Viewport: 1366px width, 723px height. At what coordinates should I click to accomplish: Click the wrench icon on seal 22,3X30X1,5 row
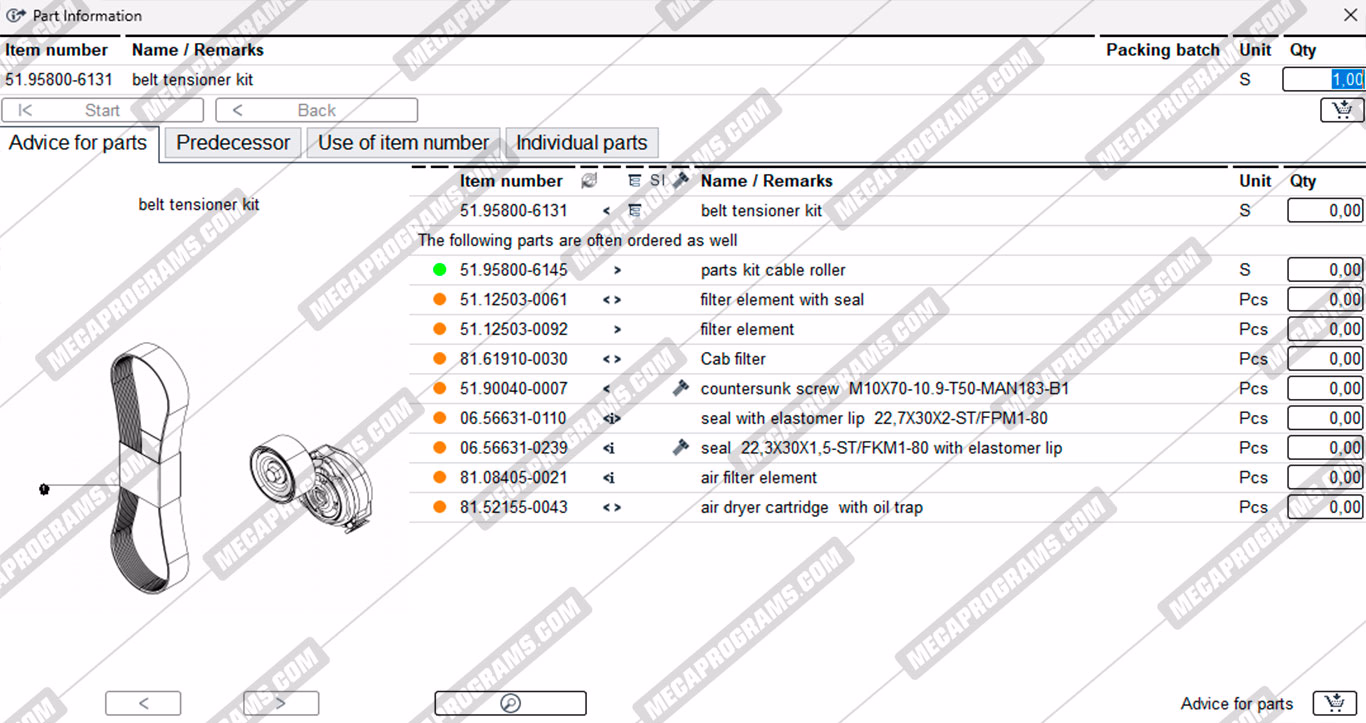pos(681,448)
